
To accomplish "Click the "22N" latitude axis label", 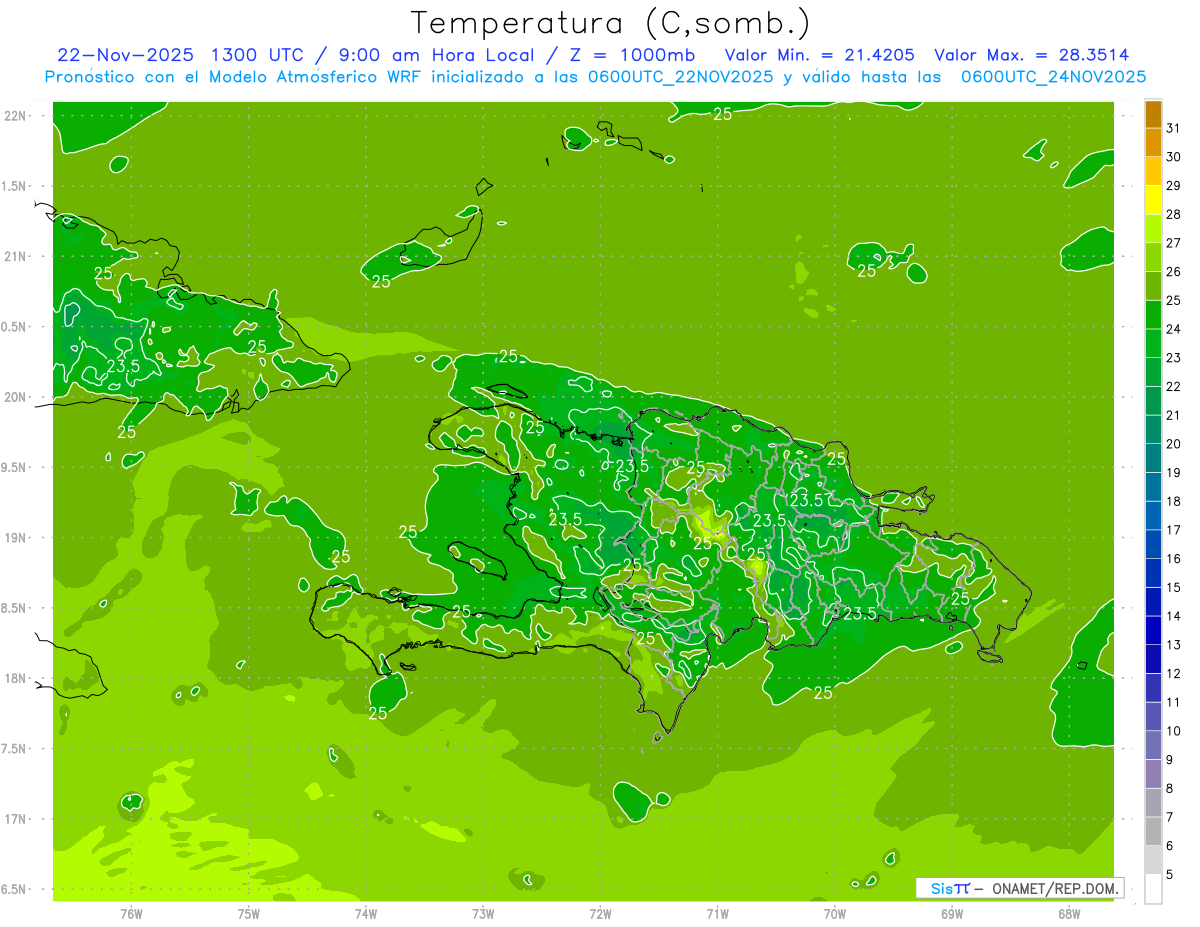I will click(x=15, y=116).
